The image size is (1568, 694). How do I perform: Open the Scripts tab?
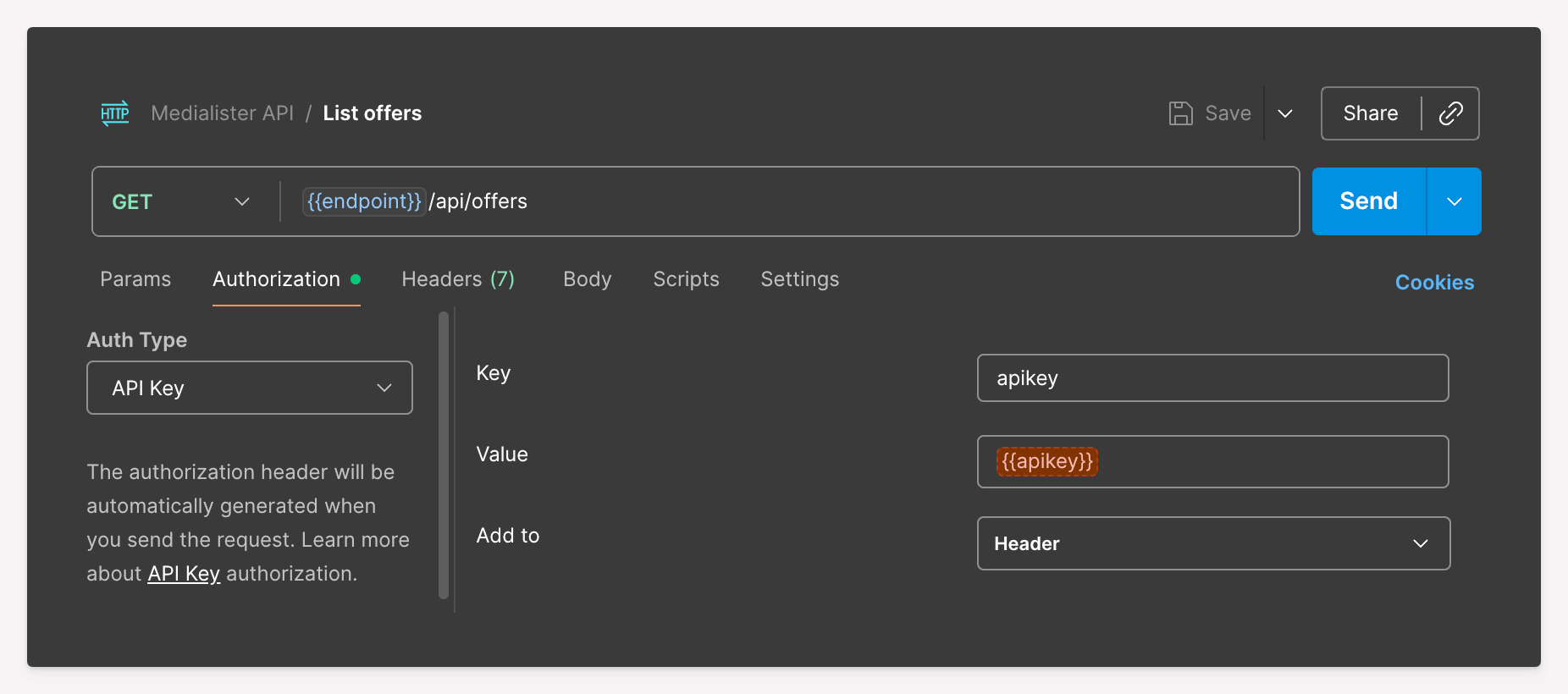pyautogui.click(x=686, y=279)
